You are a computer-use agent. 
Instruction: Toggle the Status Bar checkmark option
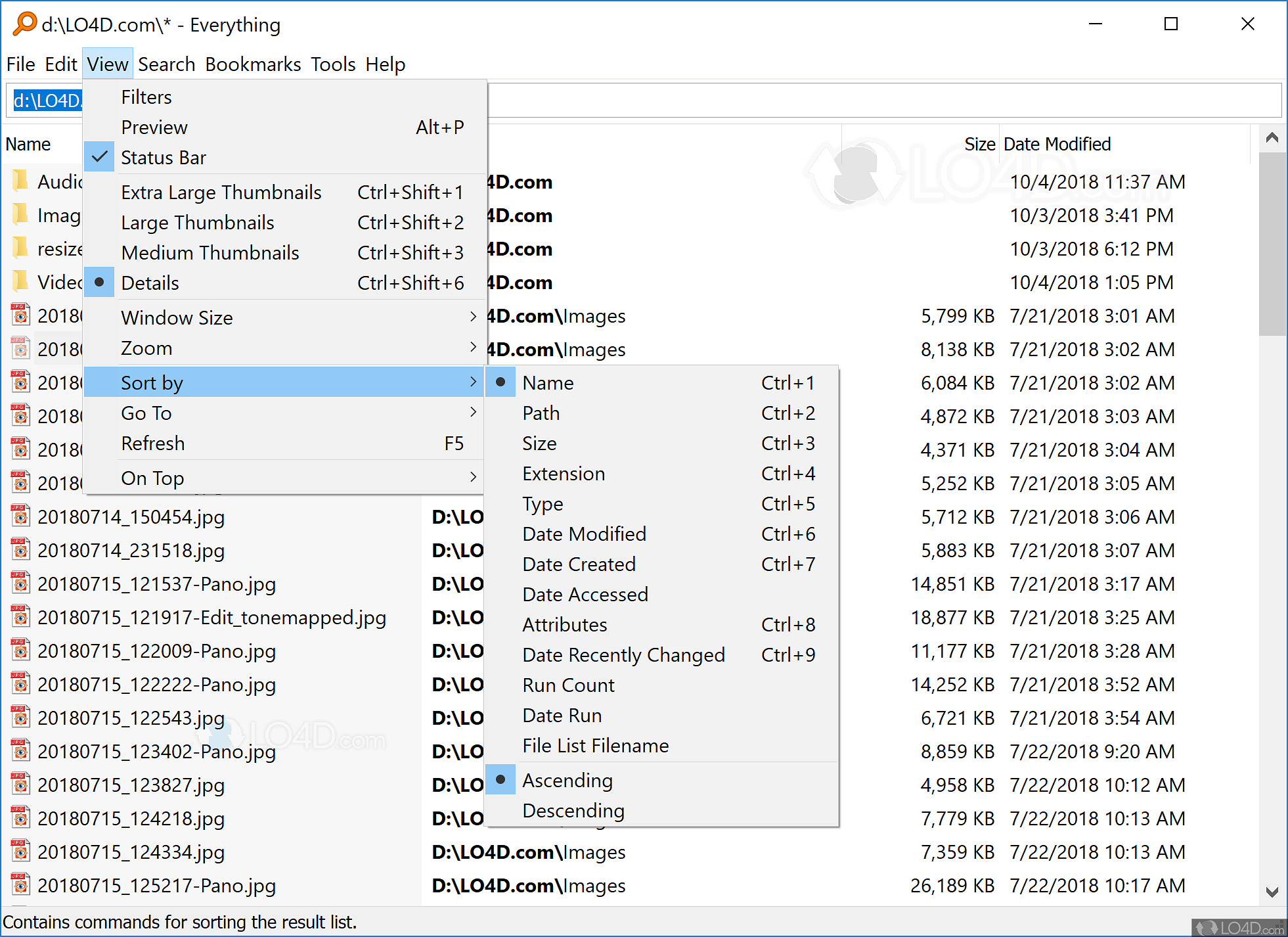(163, 158)
